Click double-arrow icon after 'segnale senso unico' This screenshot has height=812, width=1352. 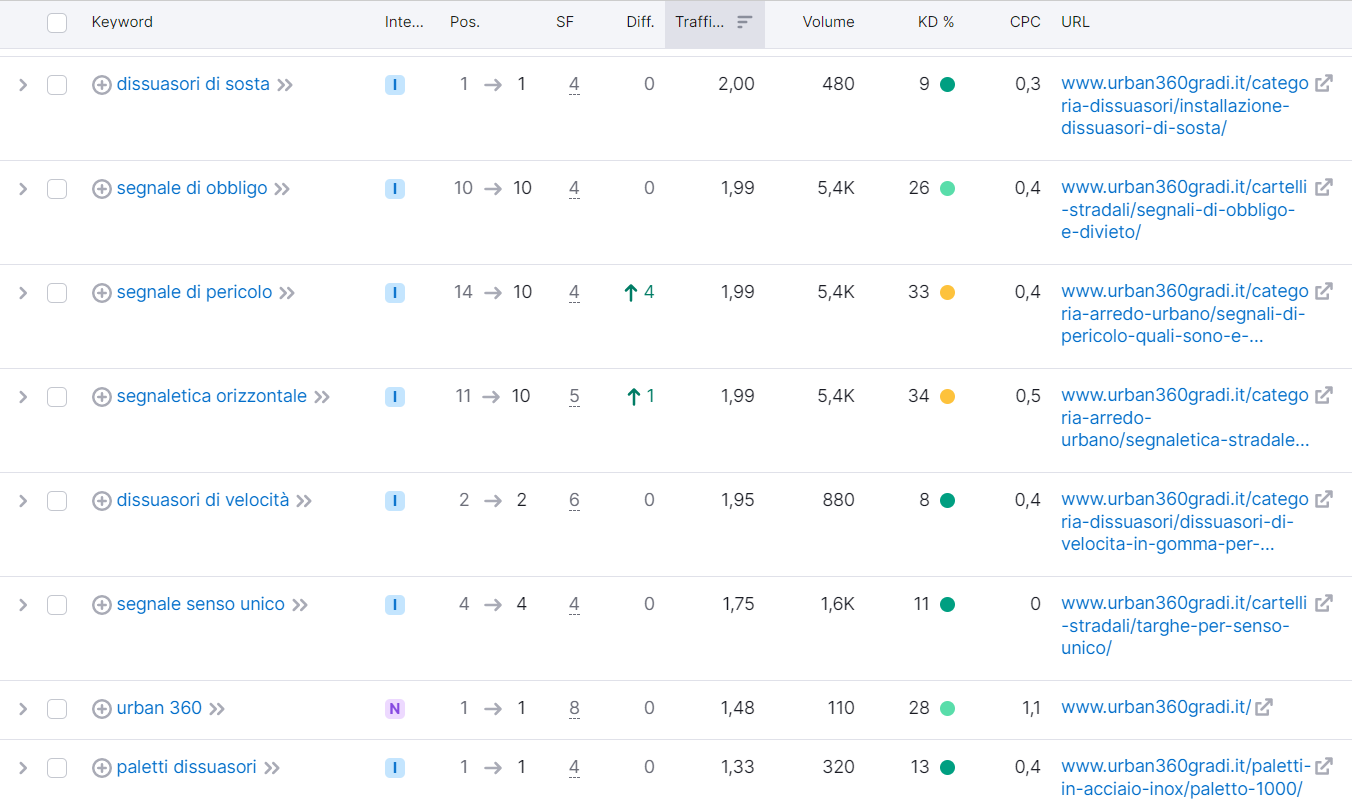pos(300,605)
